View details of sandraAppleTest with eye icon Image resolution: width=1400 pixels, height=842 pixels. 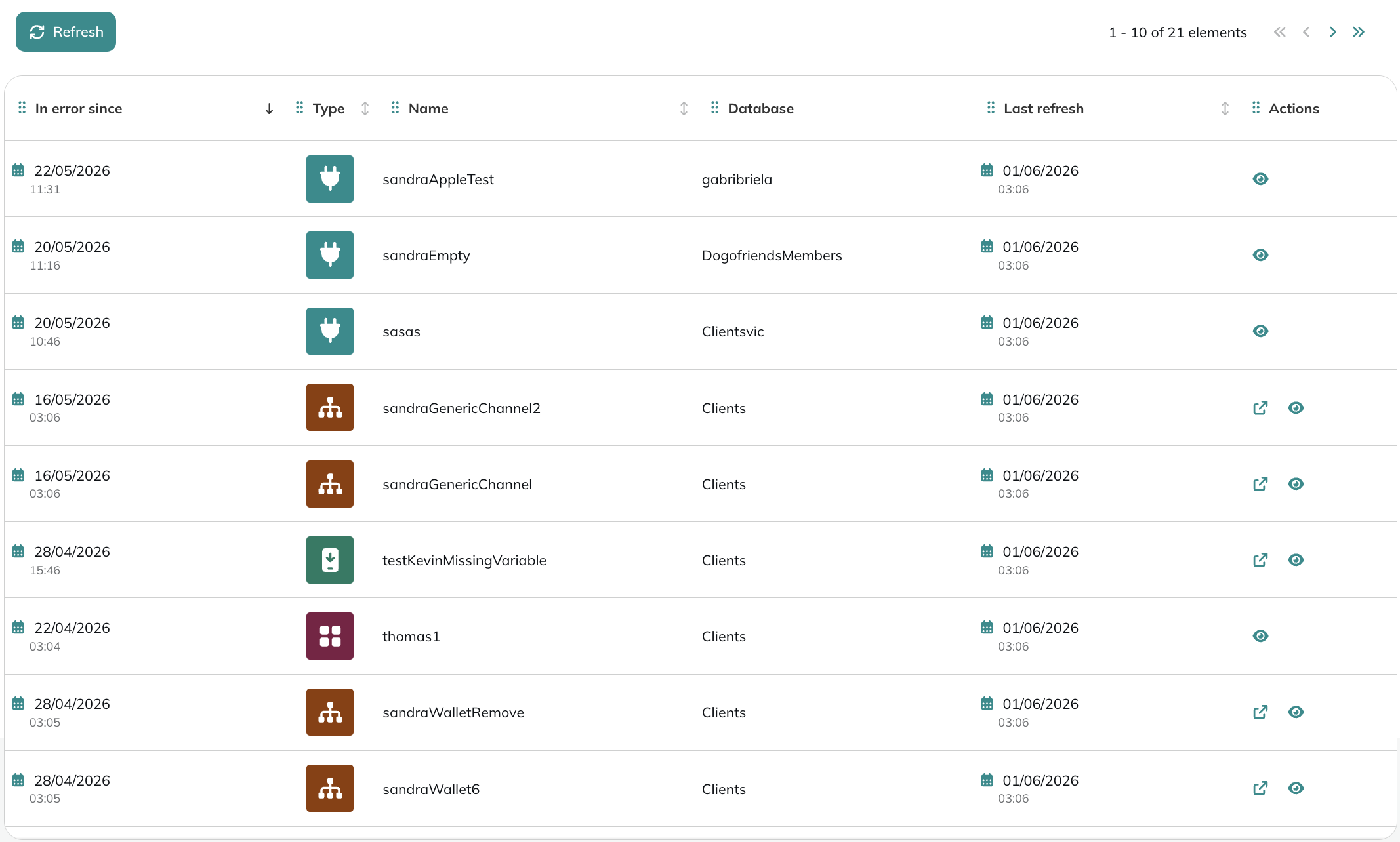(1260, 179)
